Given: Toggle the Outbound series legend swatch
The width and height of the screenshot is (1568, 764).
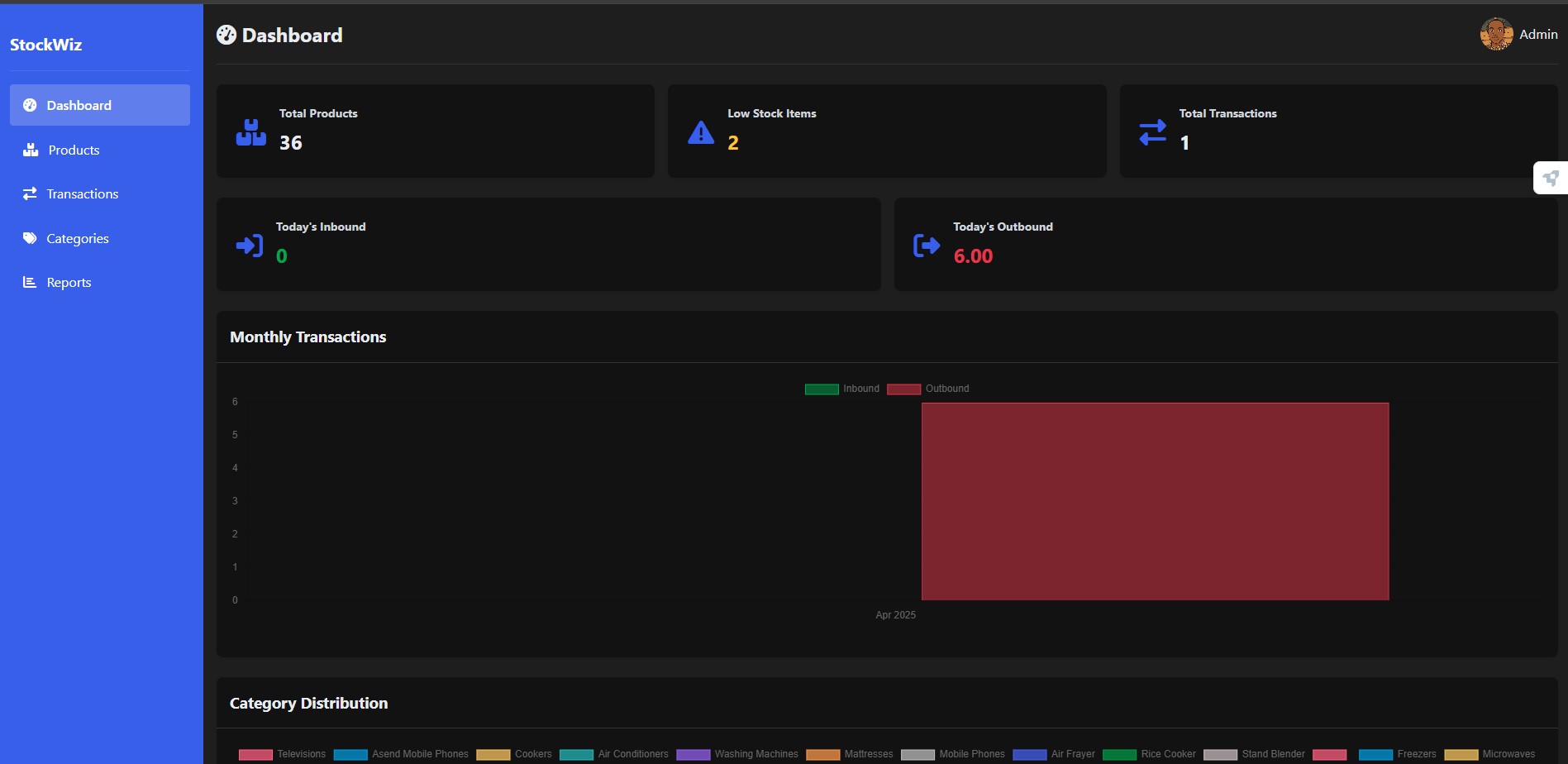Looking at the screenshot, I should click(x=903, y=389).
